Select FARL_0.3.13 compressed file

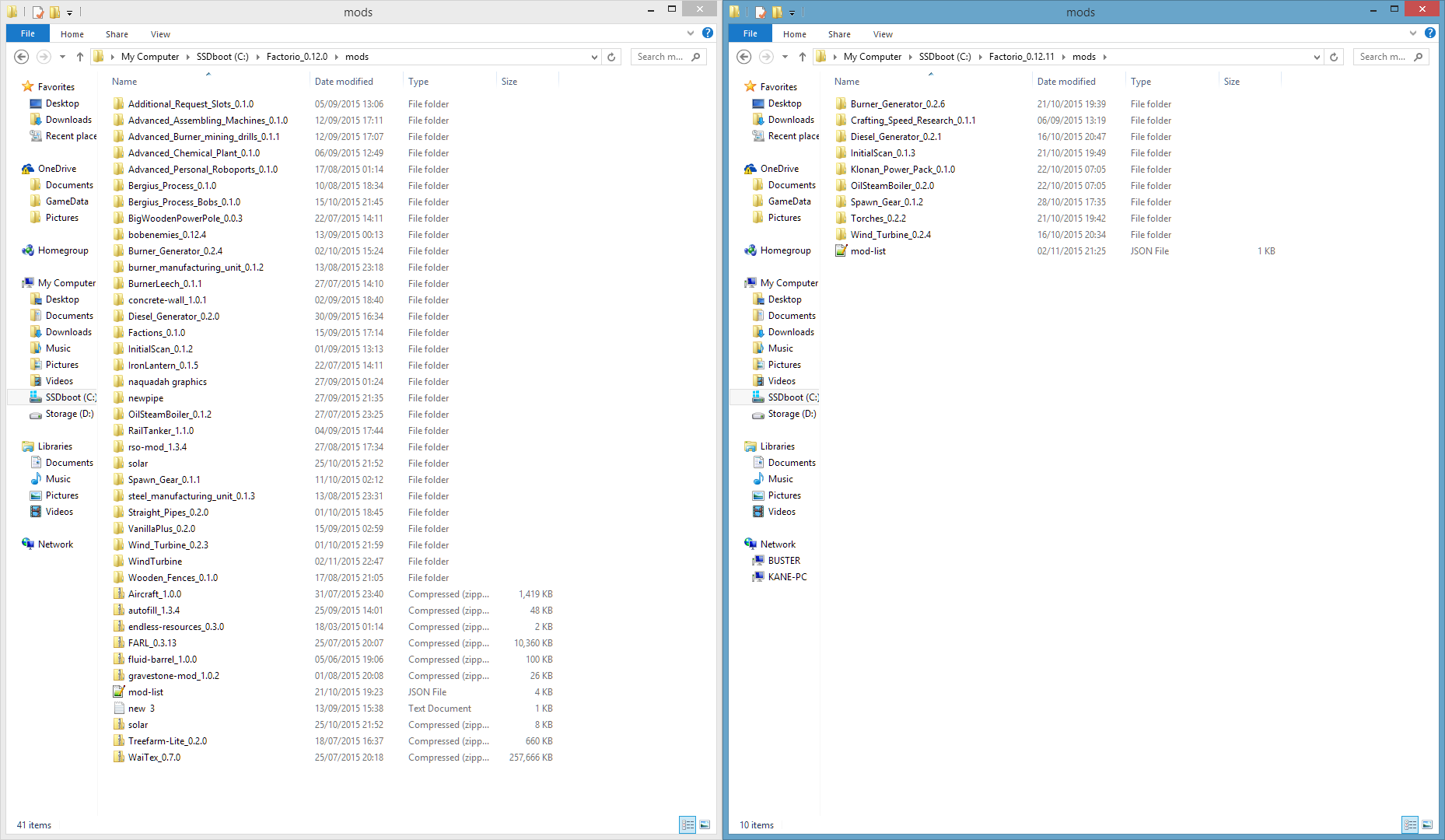pyautogui.click(x=152, y=643)
